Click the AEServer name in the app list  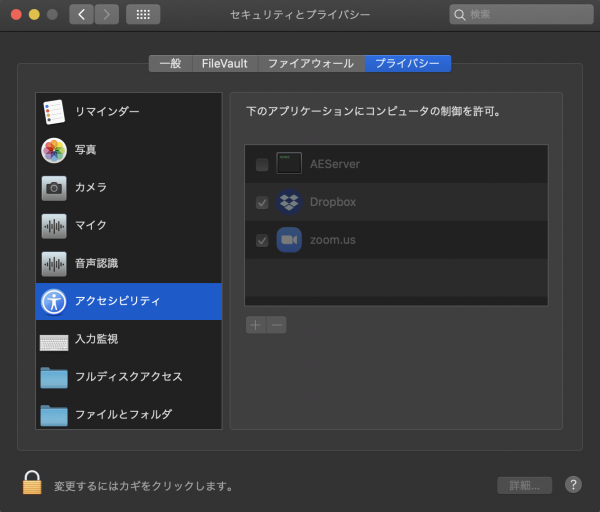[x=335, y=164]
